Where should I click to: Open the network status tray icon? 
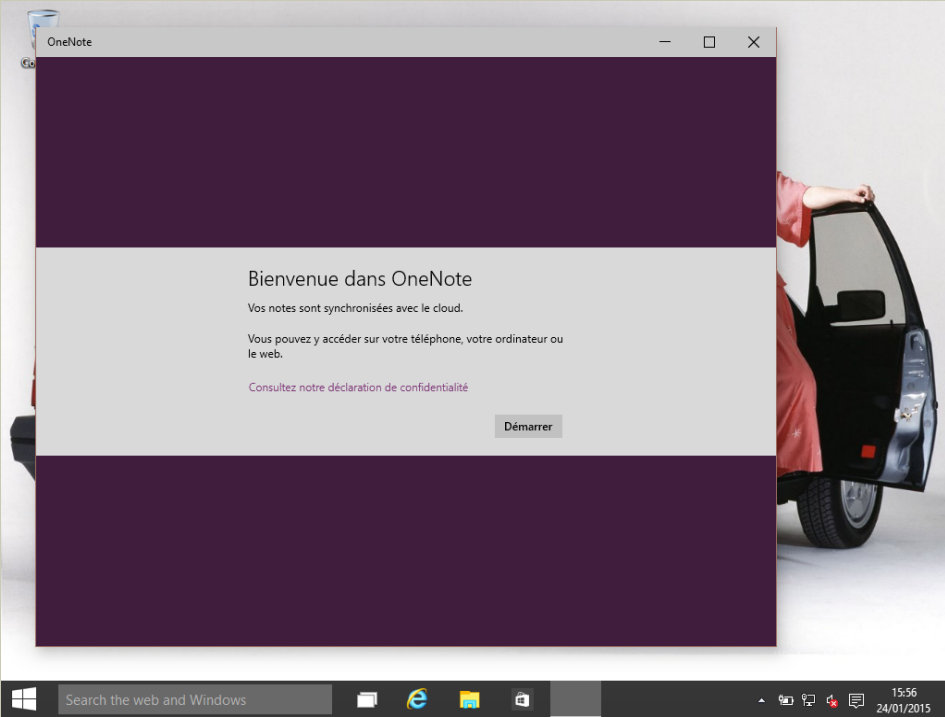(x=809, y=701)
